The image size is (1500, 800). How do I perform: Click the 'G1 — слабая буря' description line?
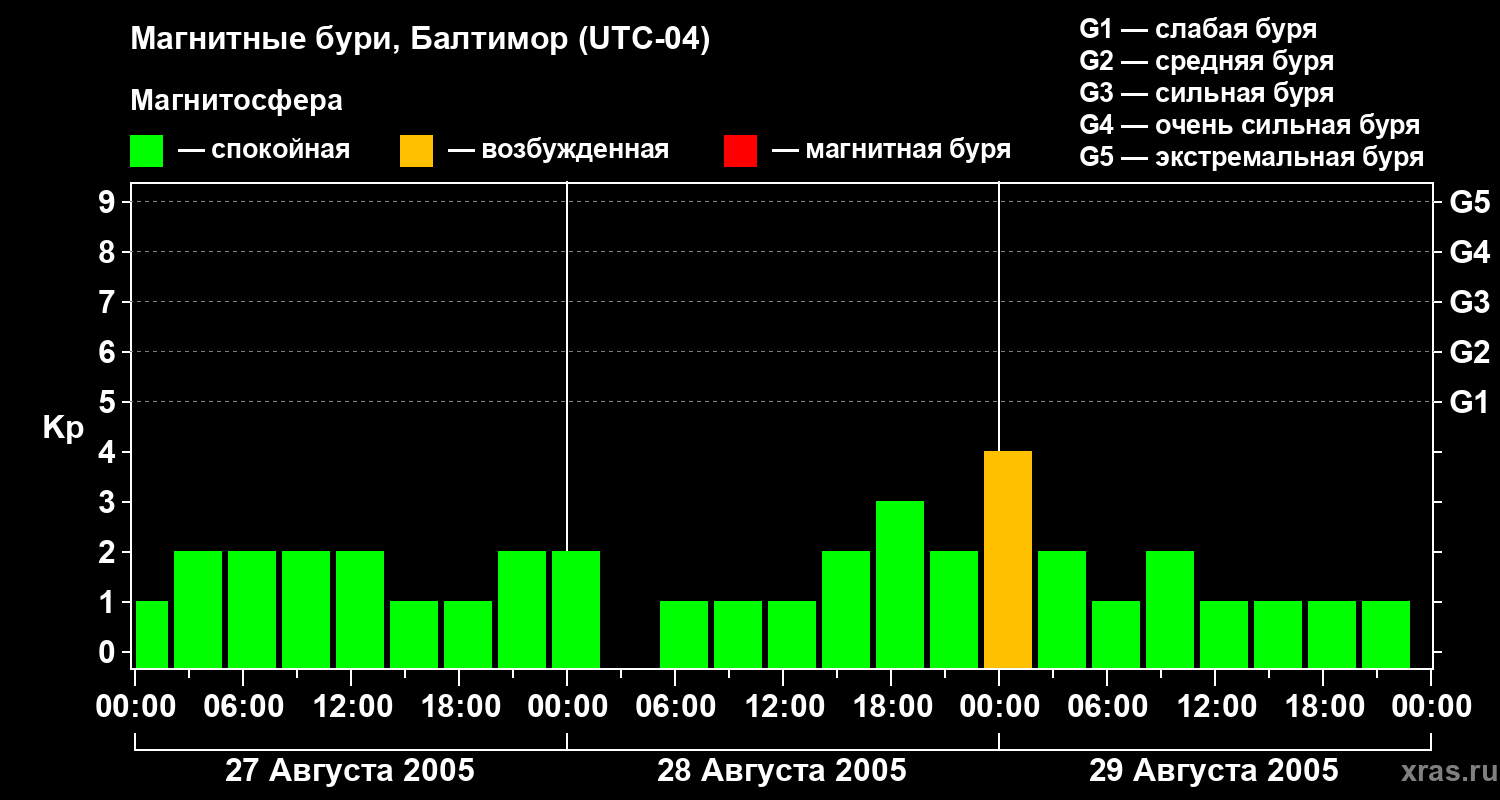pos(1198,29)
